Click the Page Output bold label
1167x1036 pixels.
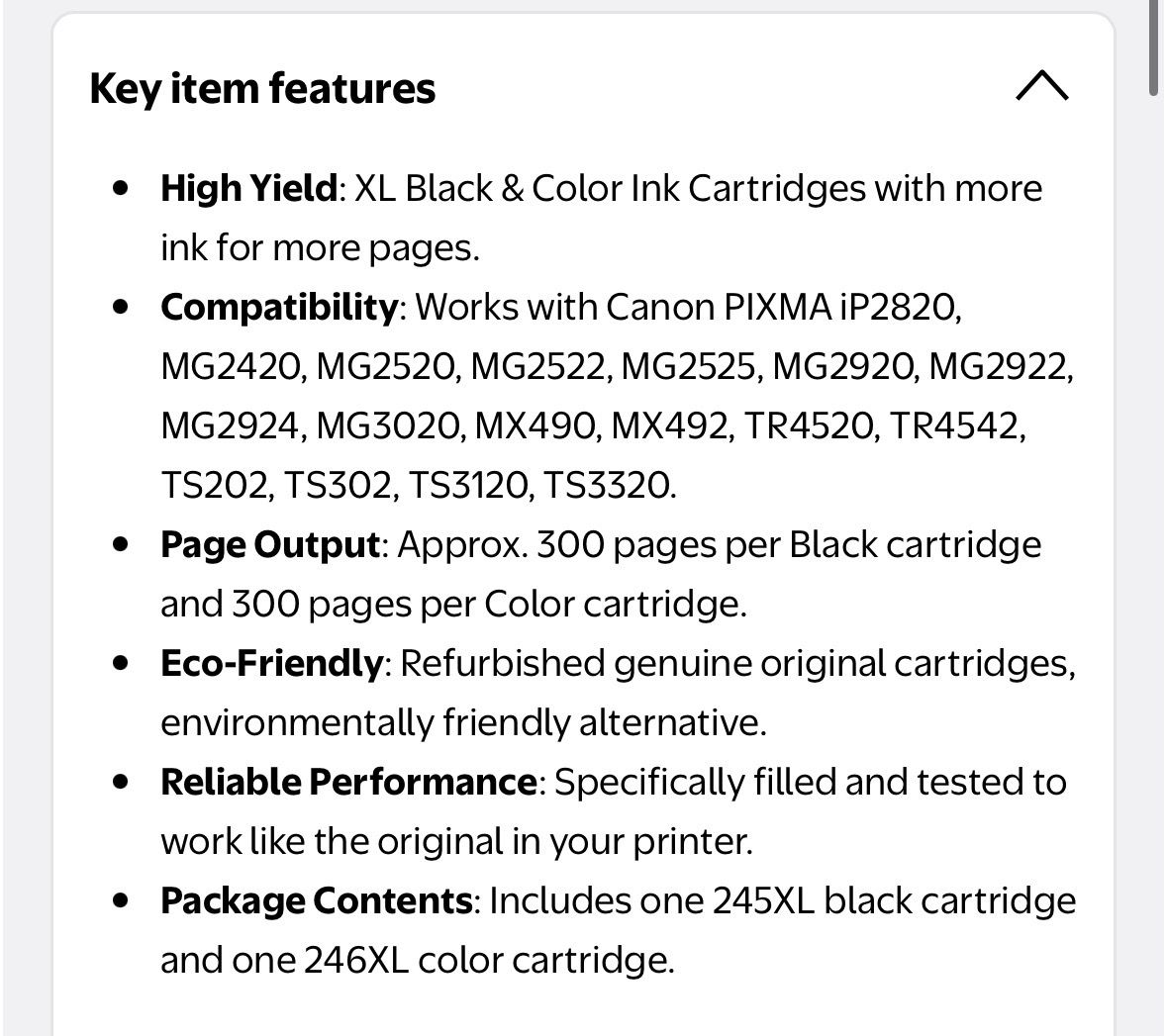point(270,544)
